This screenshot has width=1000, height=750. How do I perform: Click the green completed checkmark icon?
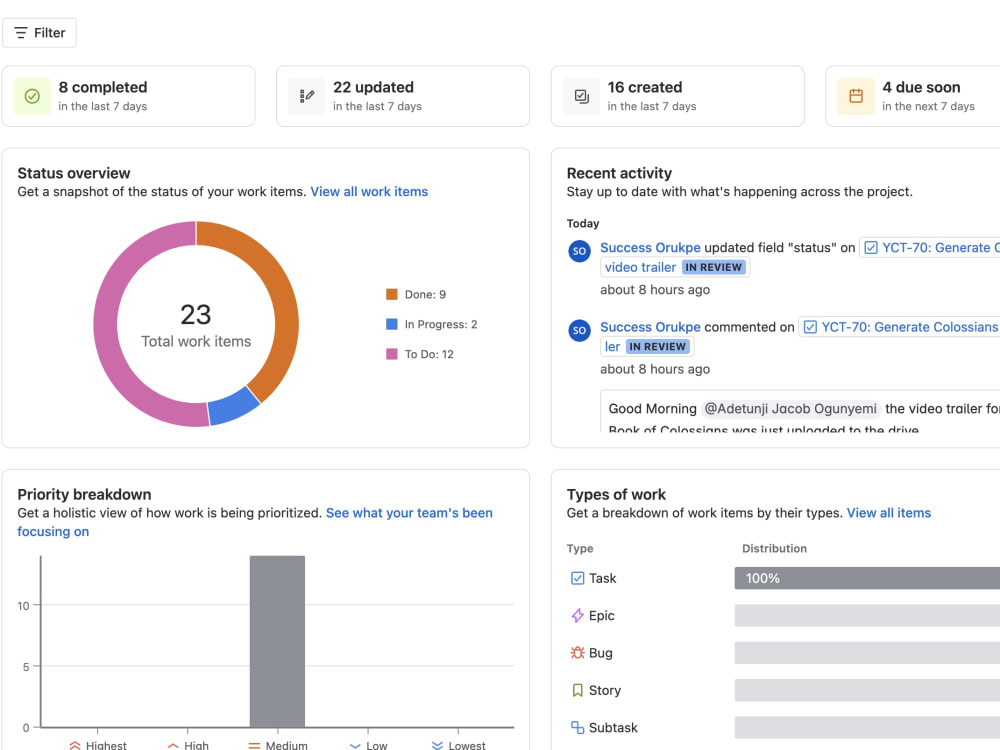pyautogui.click(x=32, y=96)
